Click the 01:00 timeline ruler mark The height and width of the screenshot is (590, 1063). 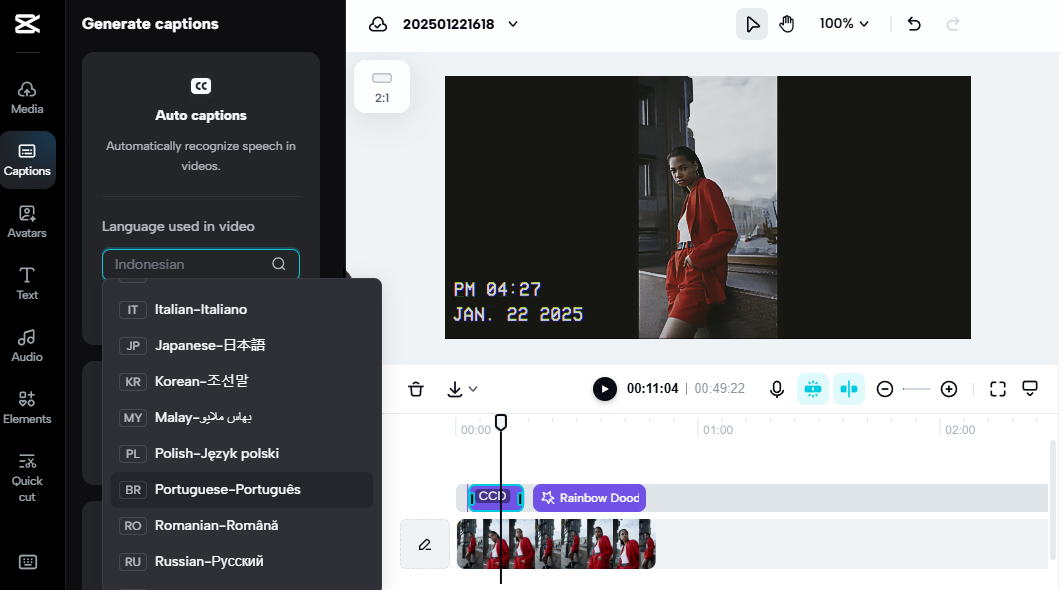718,430
